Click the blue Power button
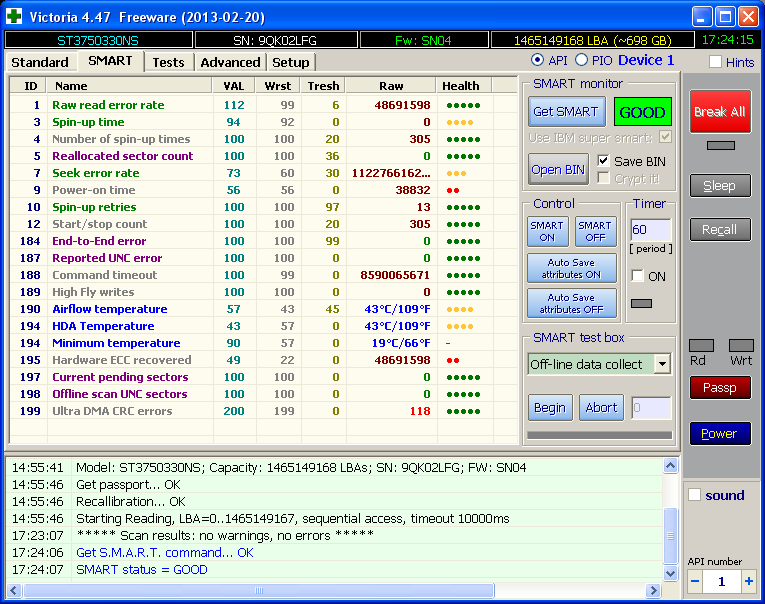Viewport: 765px width, 604px height. pyautogui.click(x=719, y=433)
